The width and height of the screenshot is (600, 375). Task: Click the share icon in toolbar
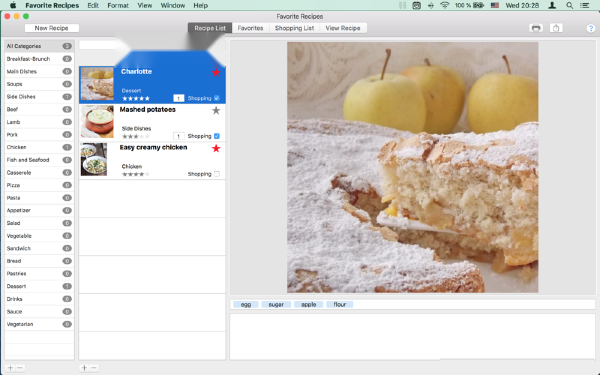tap(556, 28)
